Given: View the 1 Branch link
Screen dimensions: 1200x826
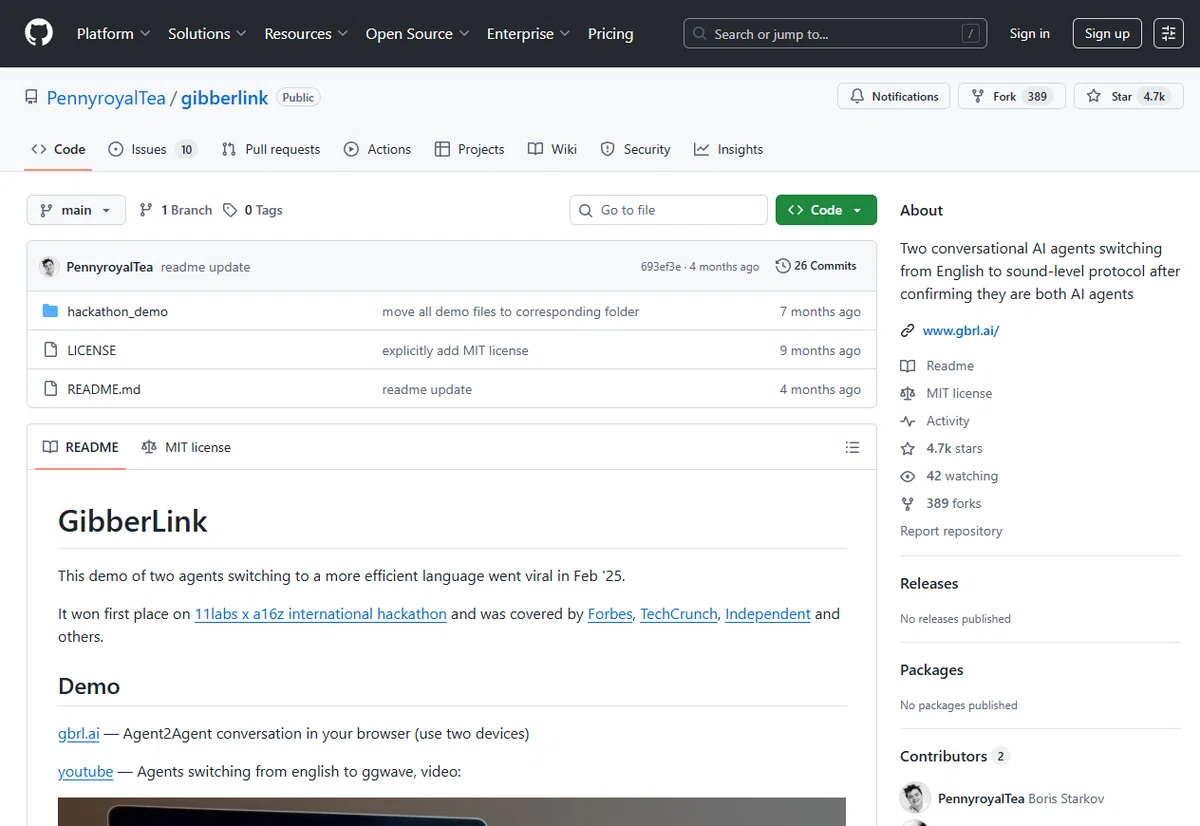Looking at the screenshot, I should (176, 210).
